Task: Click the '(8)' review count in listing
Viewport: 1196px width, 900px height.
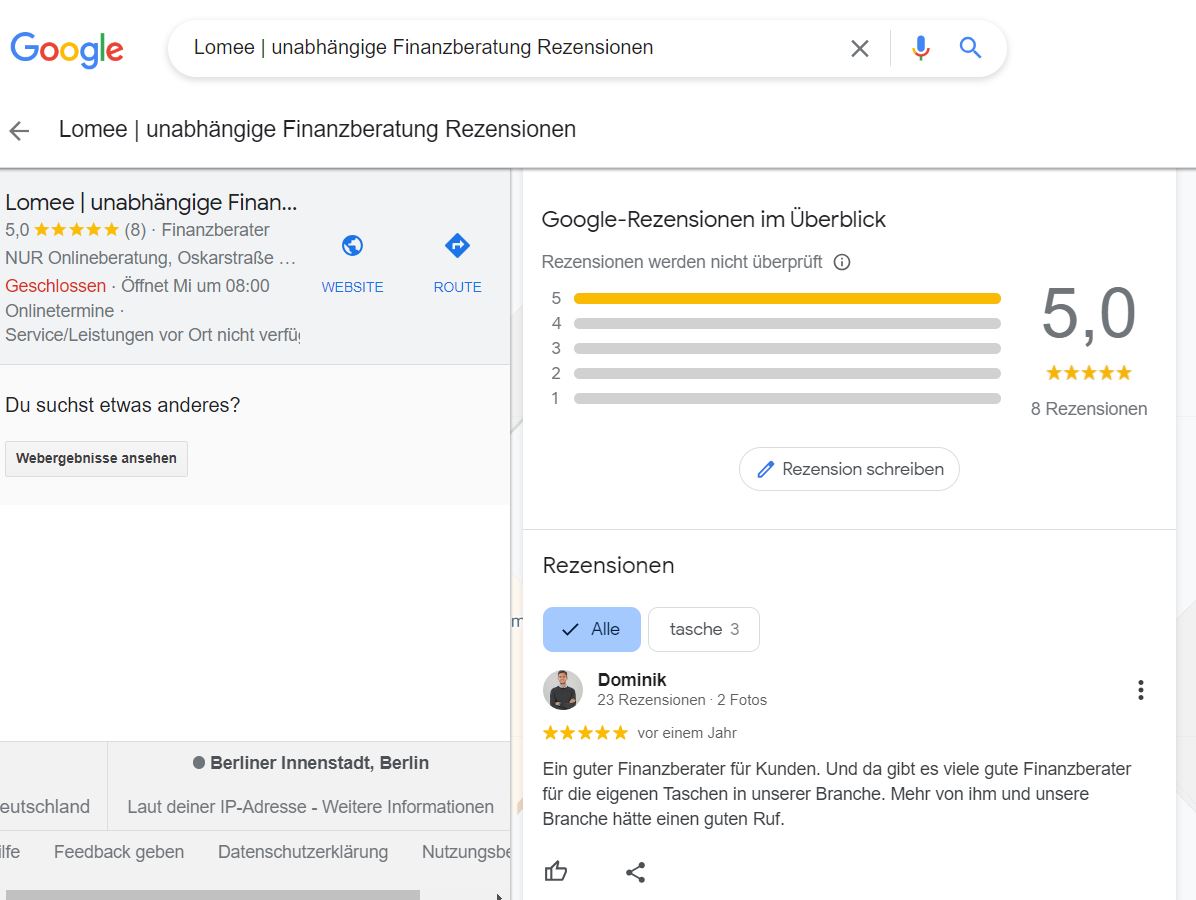Action: click(x=135, y=230)
